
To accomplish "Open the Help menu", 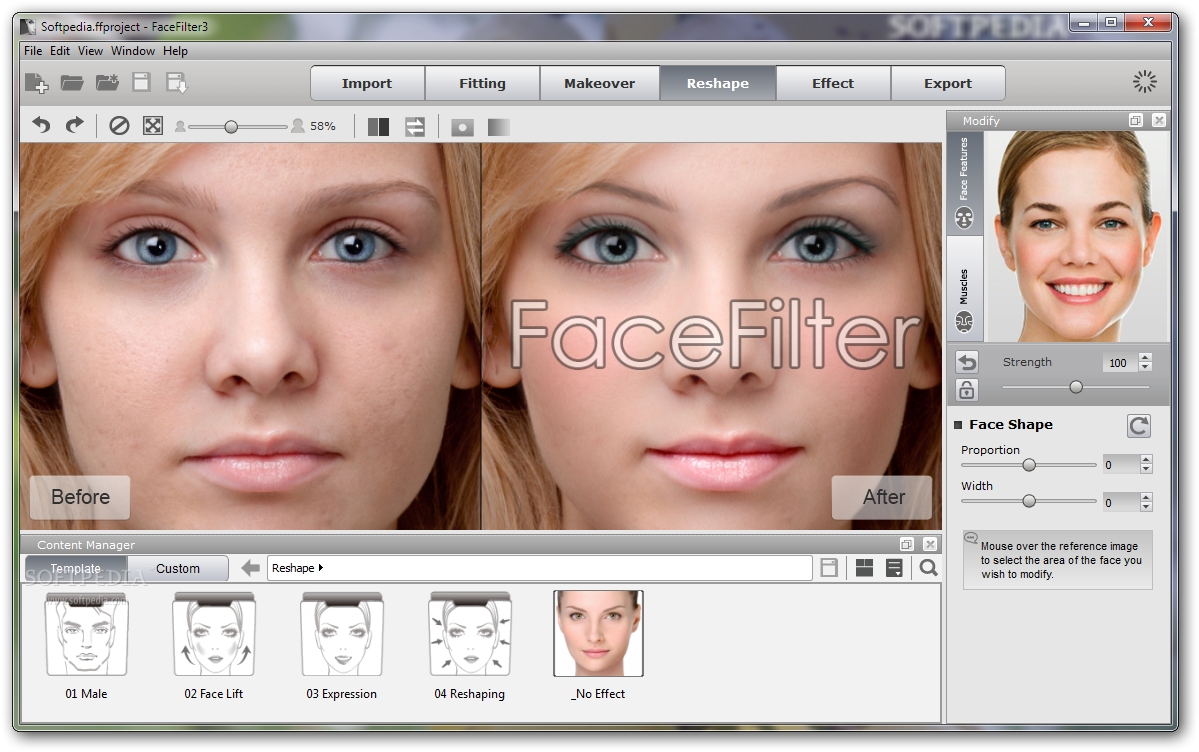I will (x=175, y=50).
